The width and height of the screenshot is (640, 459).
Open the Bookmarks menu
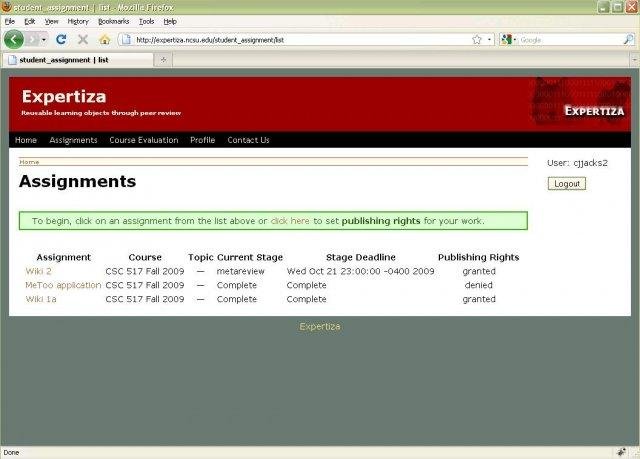pyautogui.click(x=113, y=22)
